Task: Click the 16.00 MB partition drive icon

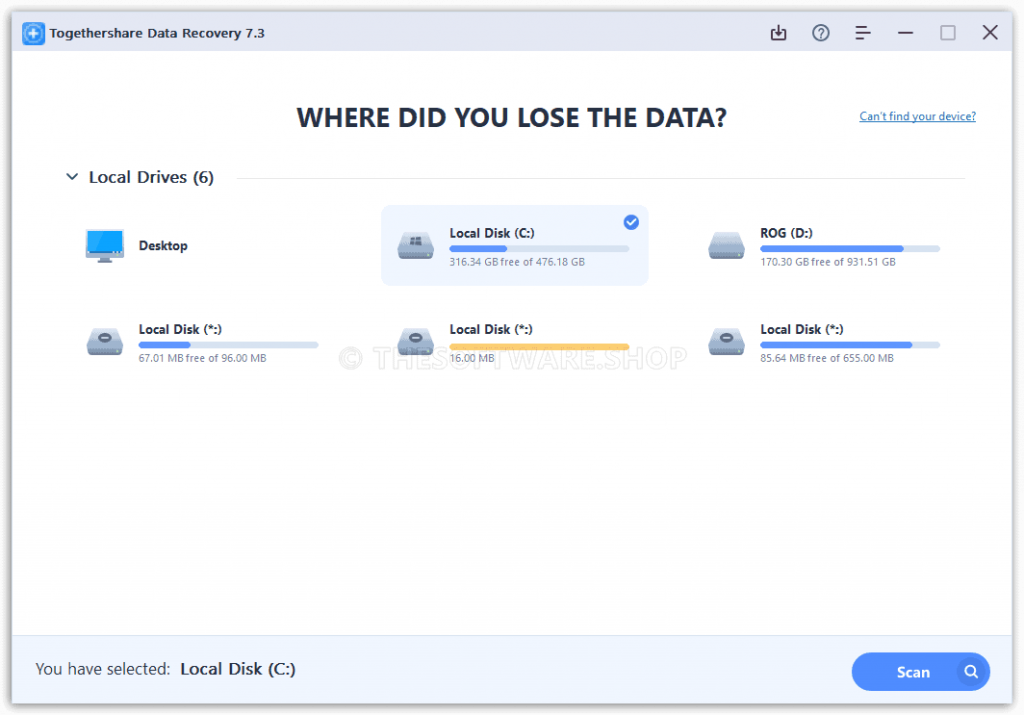Action: [416, 342]
